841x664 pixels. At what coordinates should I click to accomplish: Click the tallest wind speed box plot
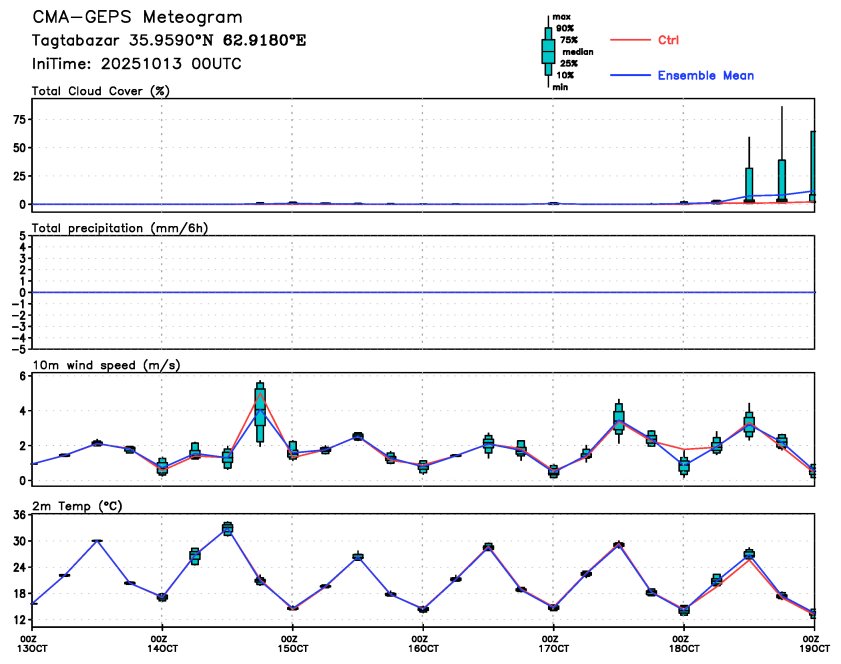(260, 410)
